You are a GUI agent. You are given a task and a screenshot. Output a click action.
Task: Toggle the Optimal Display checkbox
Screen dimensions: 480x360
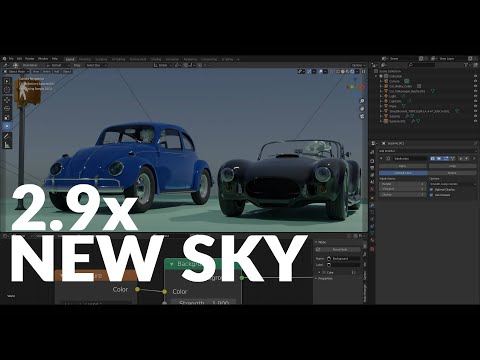click(431, 189)
